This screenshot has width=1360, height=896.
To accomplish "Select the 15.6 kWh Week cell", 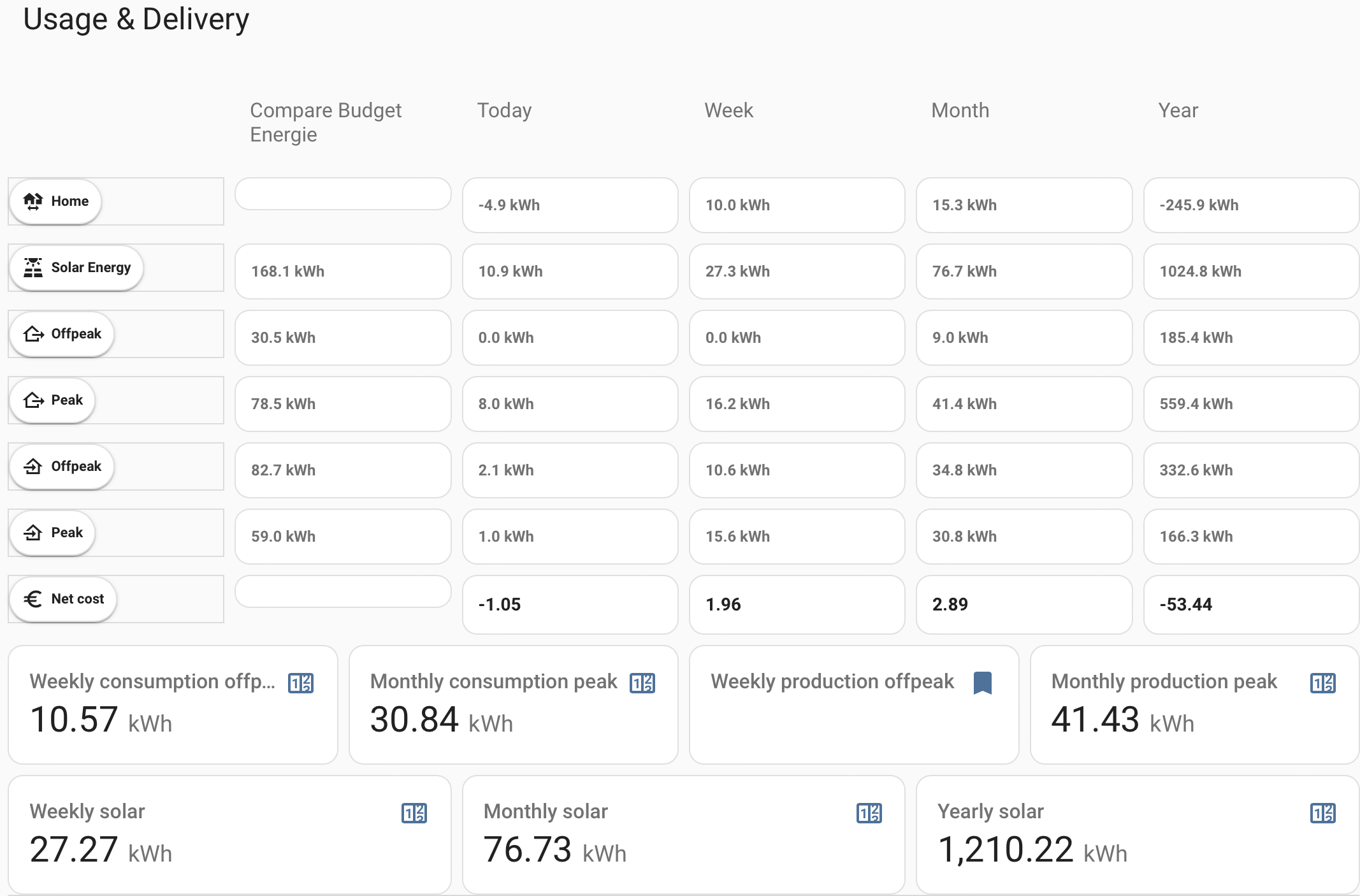I will (797, 537).
